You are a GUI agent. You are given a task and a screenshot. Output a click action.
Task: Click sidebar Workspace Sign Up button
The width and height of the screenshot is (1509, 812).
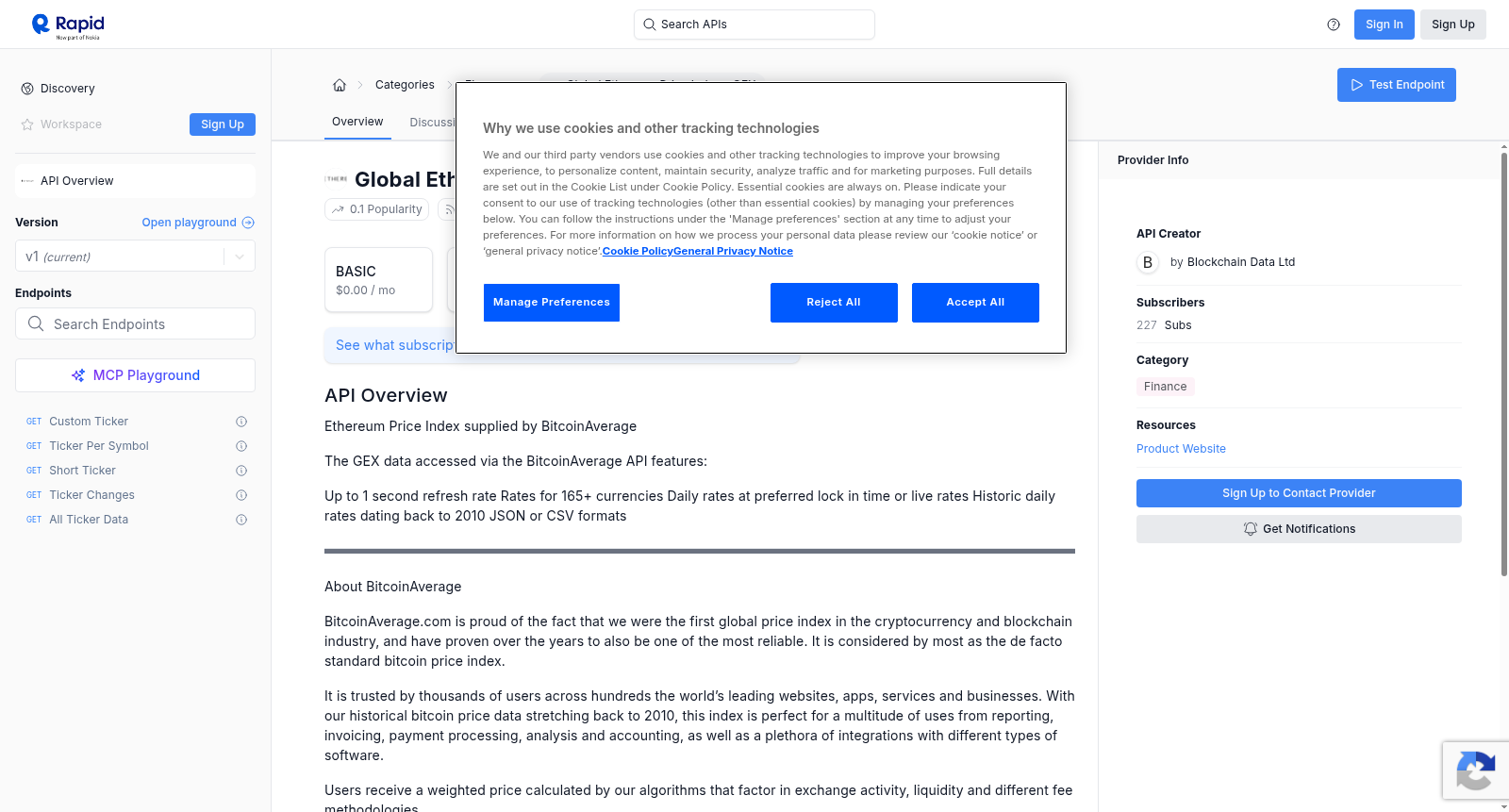pyautogui.click(x=223, y=124)
